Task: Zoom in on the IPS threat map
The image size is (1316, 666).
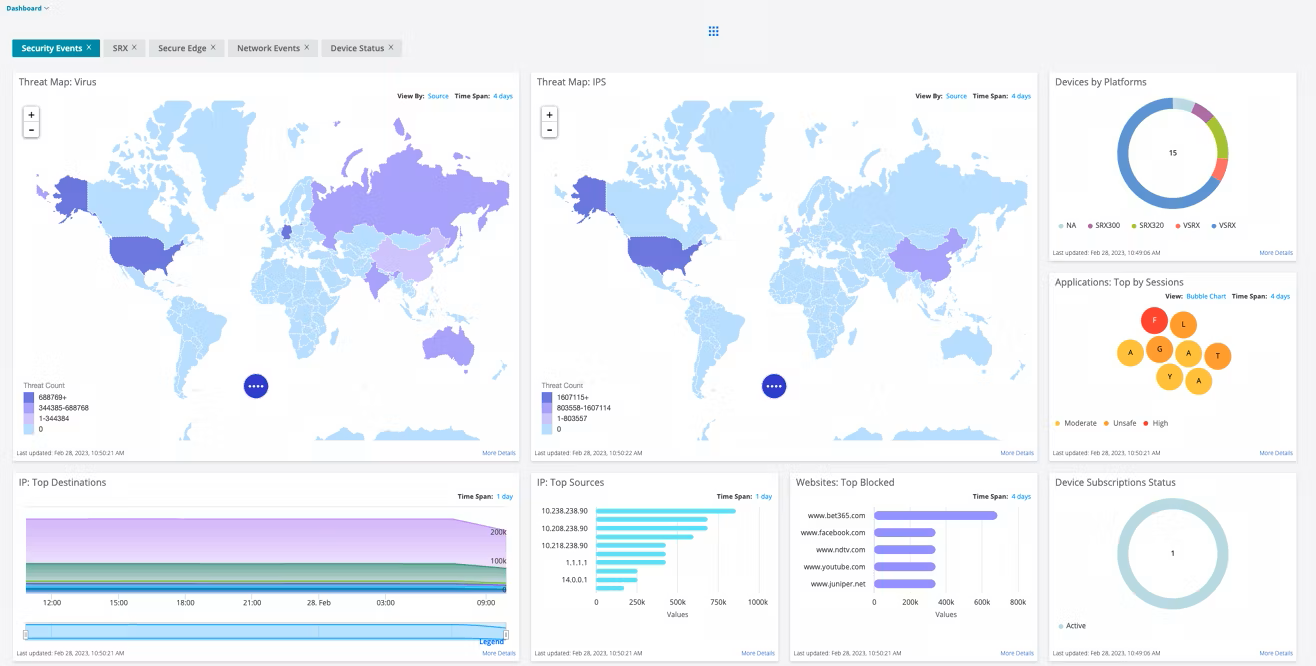Action: click(549, 115)
